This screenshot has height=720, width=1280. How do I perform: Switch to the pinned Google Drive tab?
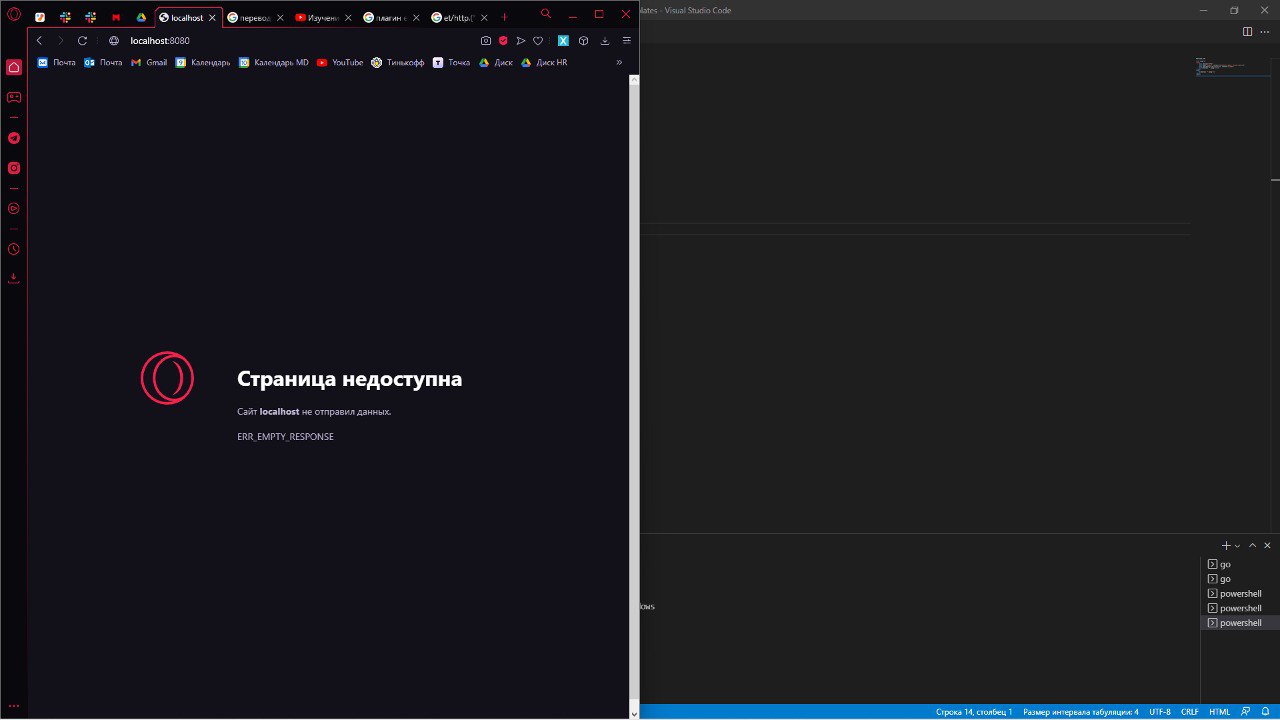(x=142, y=17)
